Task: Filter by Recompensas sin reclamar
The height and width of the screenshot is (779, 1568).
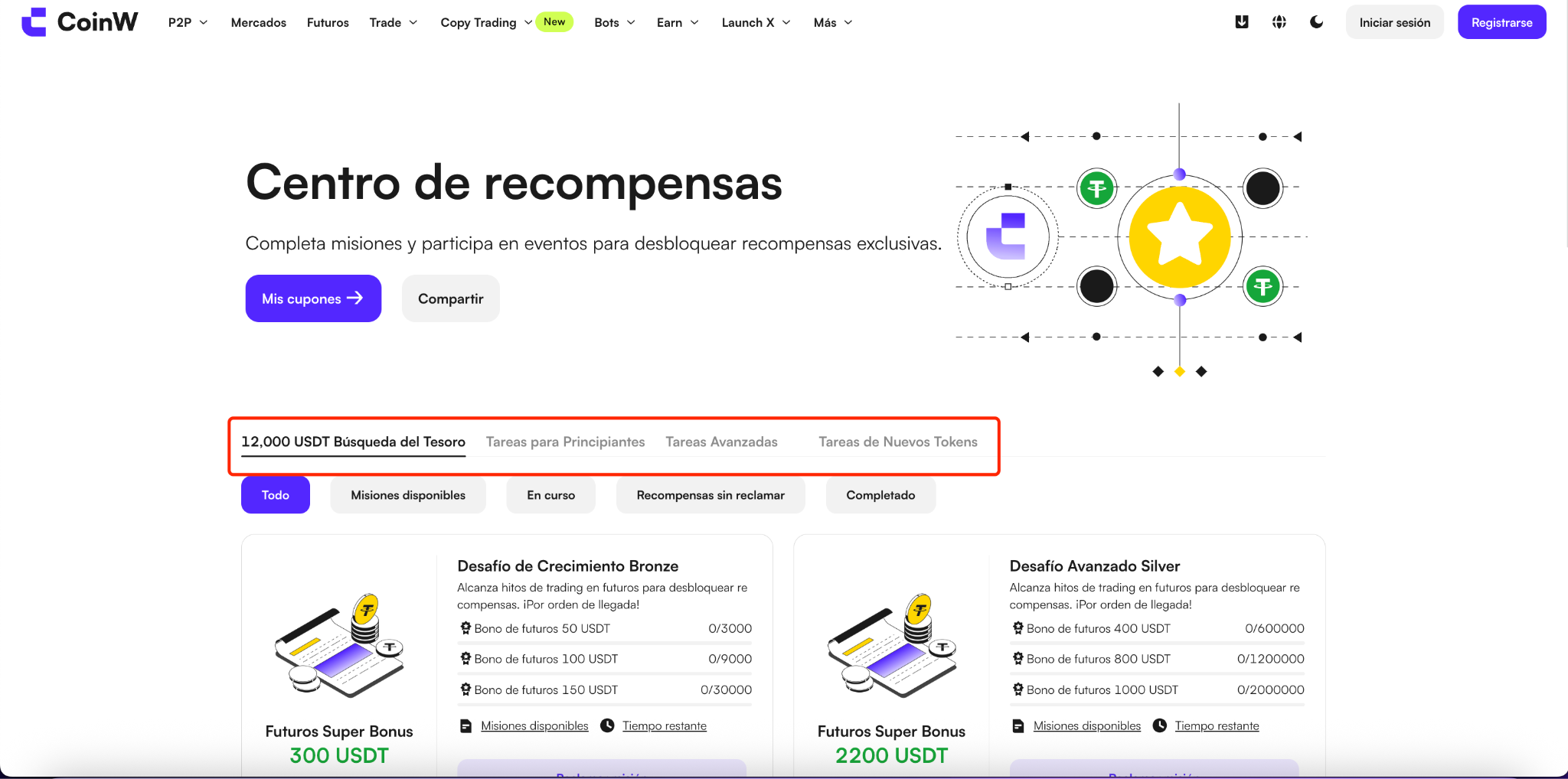Action: (710, 495)
